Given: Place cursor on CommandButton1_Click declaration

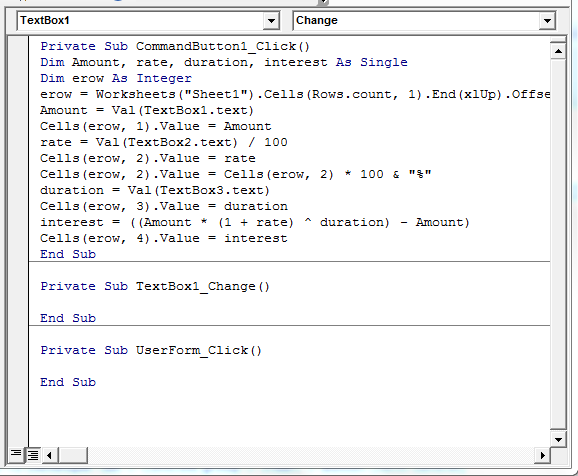Looking at the screenshot, I should 175,46.
